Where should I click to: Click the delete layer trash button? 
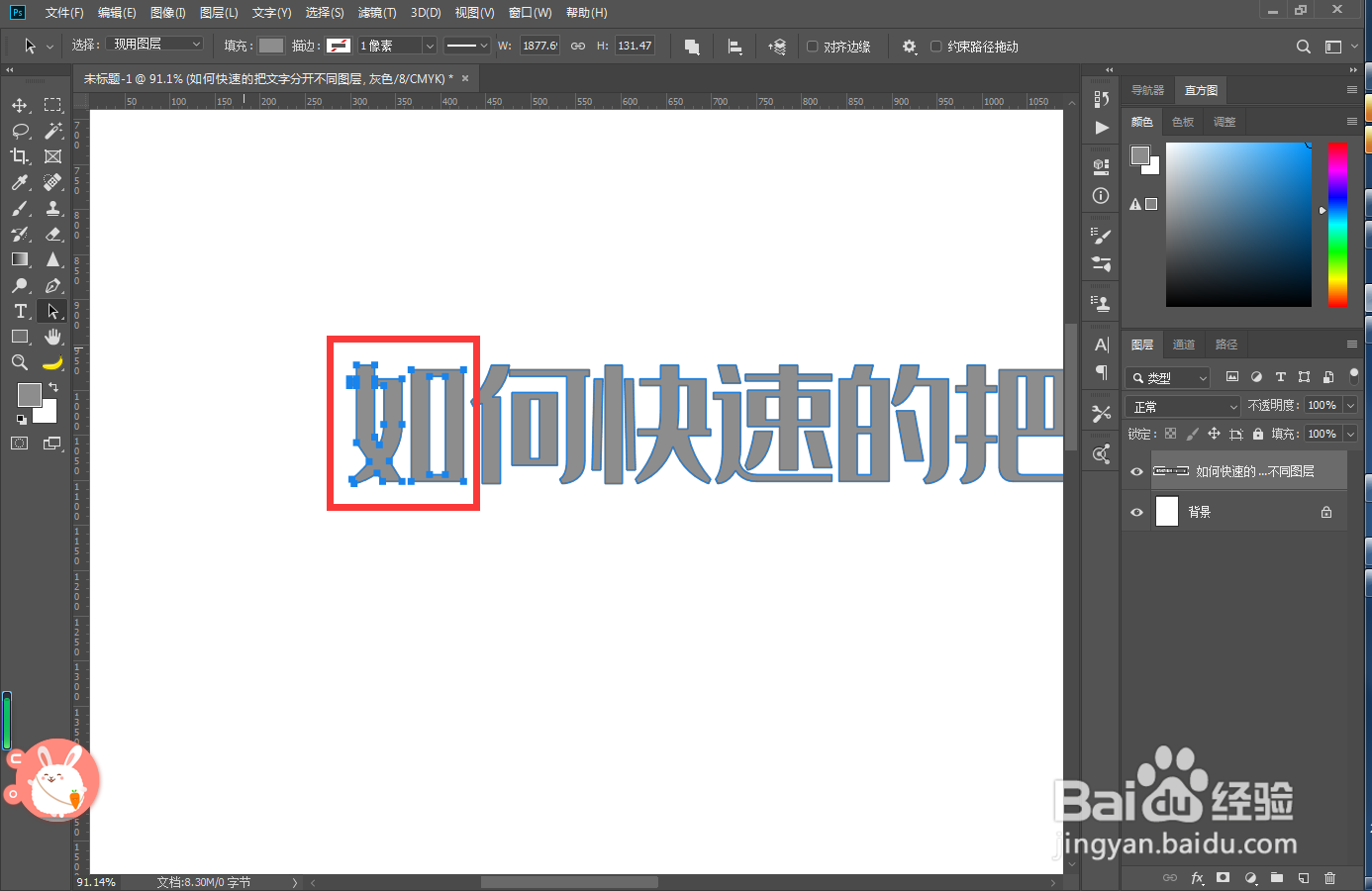1331,877
